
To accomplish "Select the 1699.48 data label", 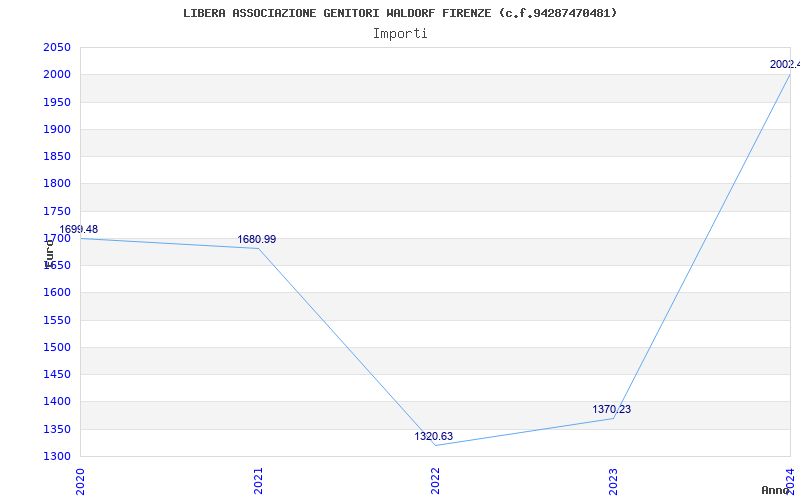I will (x=79, y=230).
